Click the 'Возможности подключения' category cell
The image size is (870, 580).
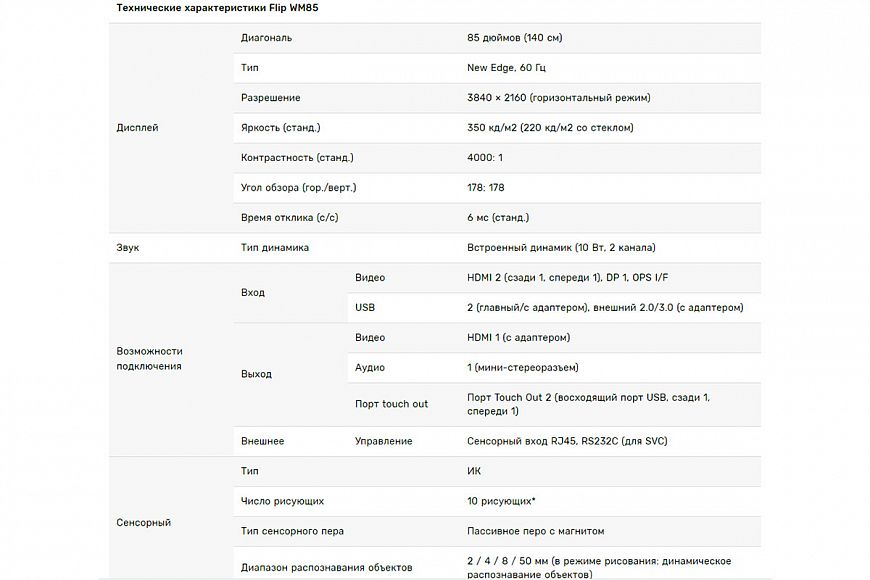[x=150, y=358]
